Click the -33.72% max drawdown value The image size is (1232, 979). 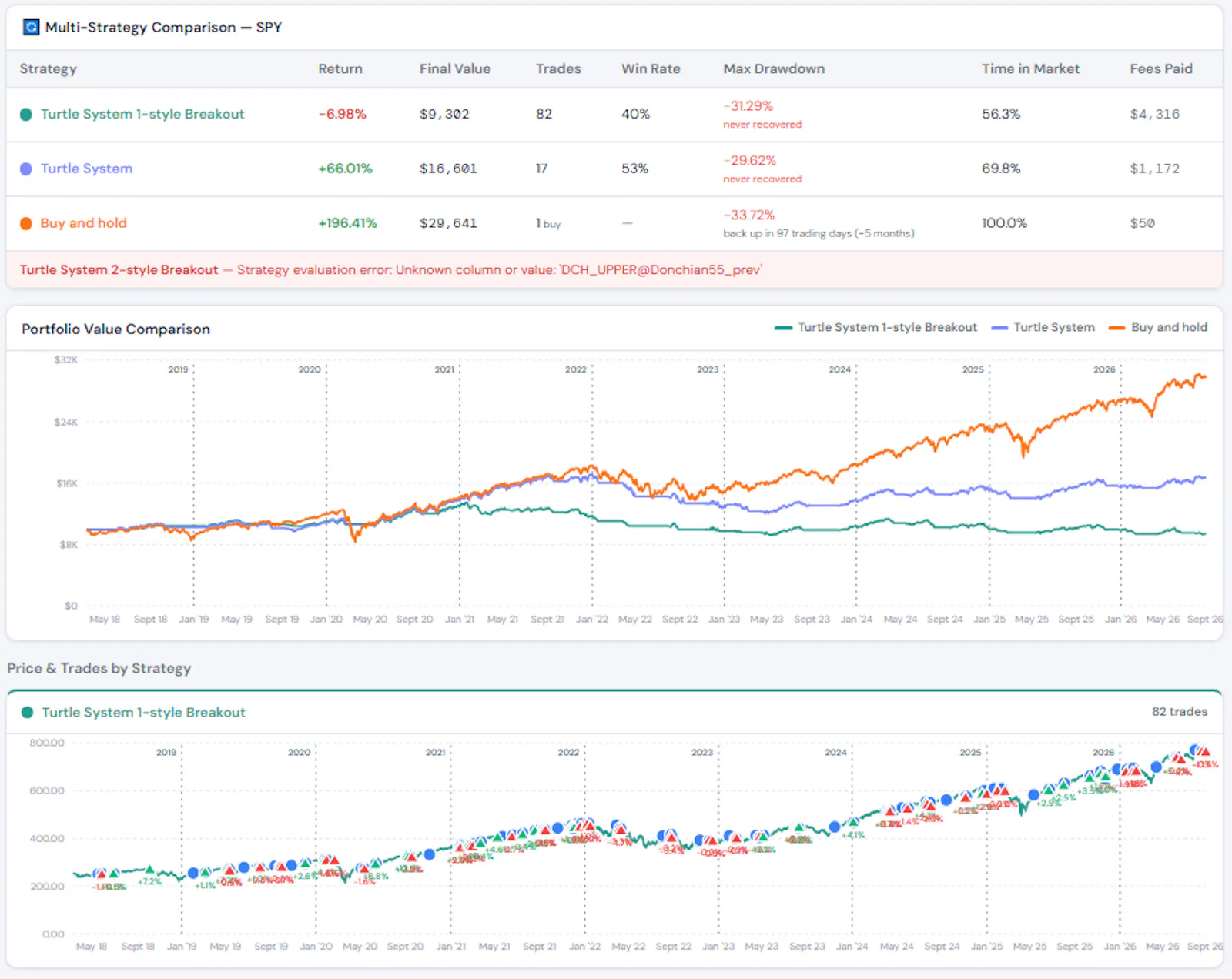(749, 216)
